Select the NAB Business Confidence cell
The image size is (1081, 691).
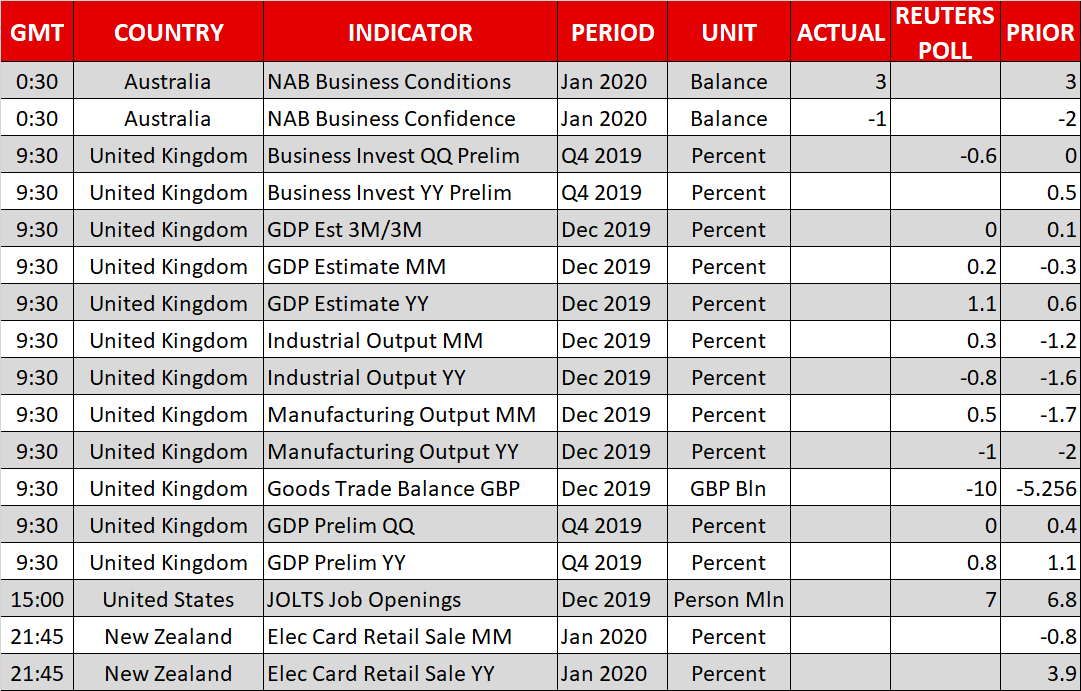pos(391,119)
